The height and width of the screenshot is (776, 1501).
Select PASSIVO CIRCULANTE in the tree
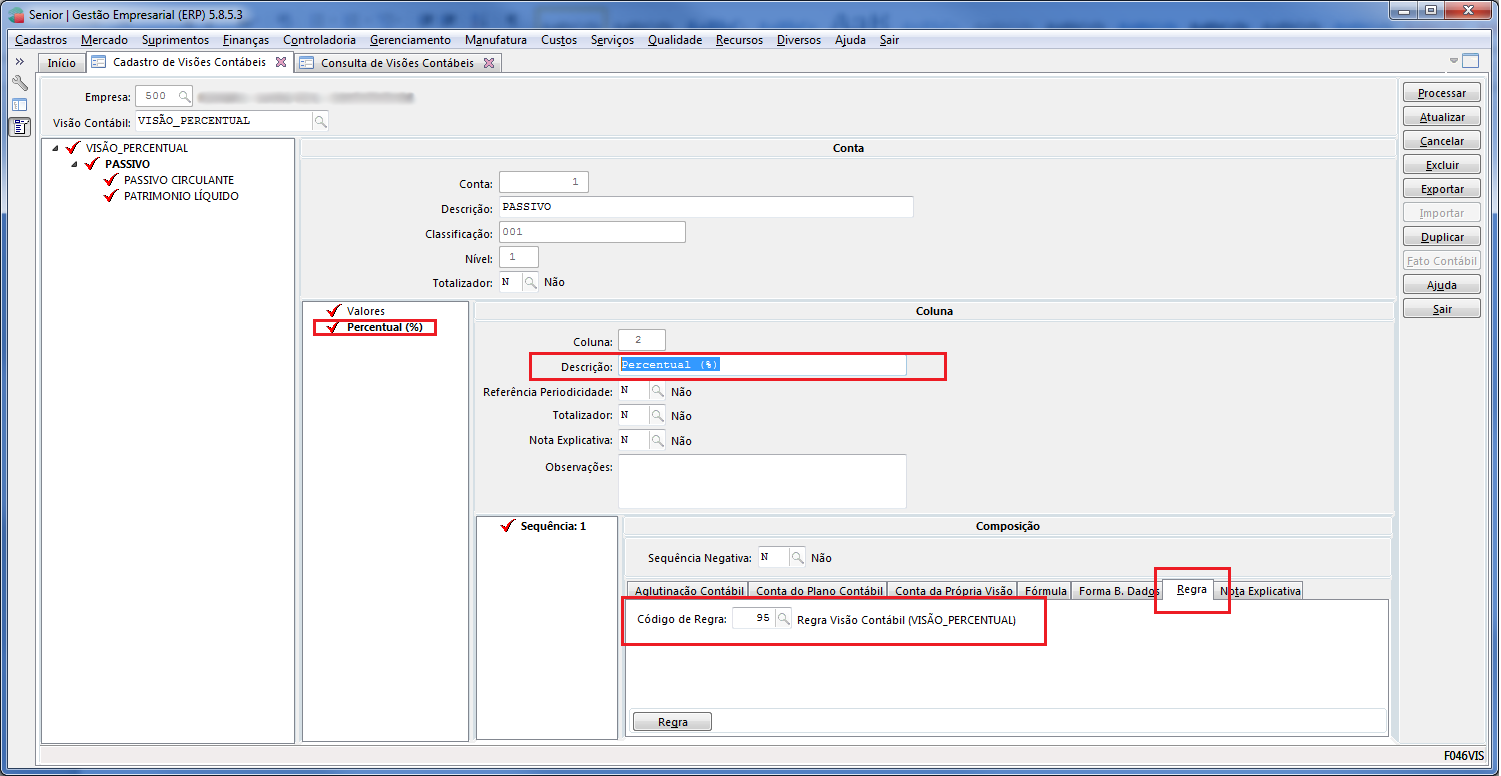coord(179,180)
